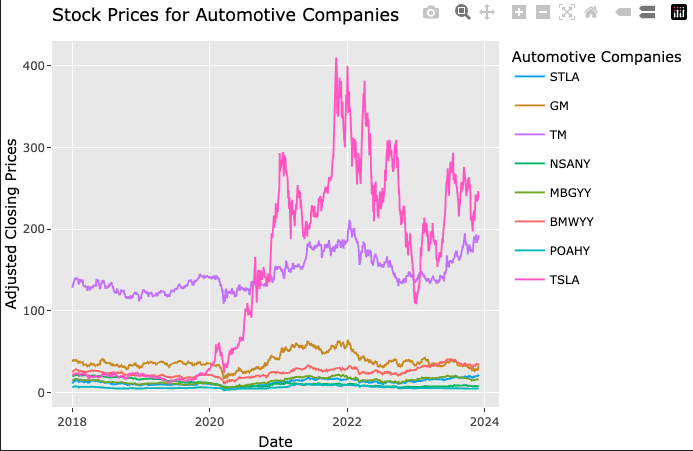The height and width of the screenshot is (451, 693).
Task: Zoom out using the minus icon
Action: click(x=543, y=12)
